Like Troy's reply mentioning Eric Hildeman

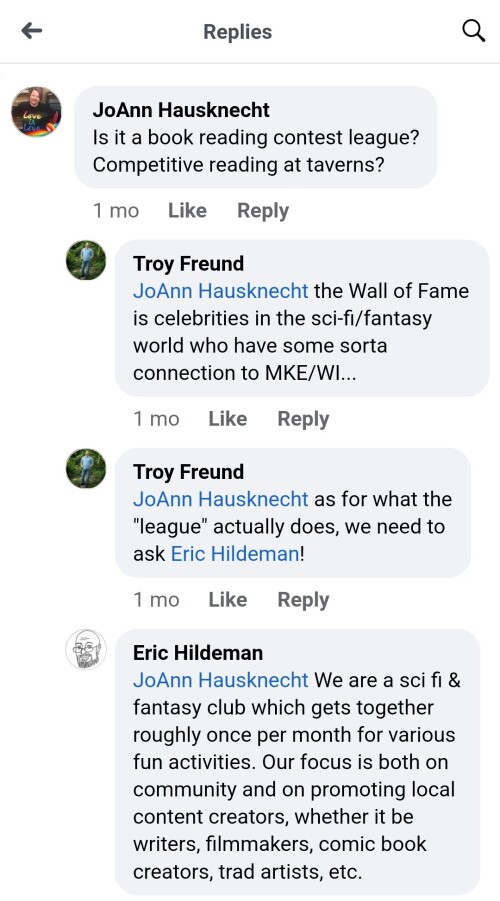pos(228,600)
